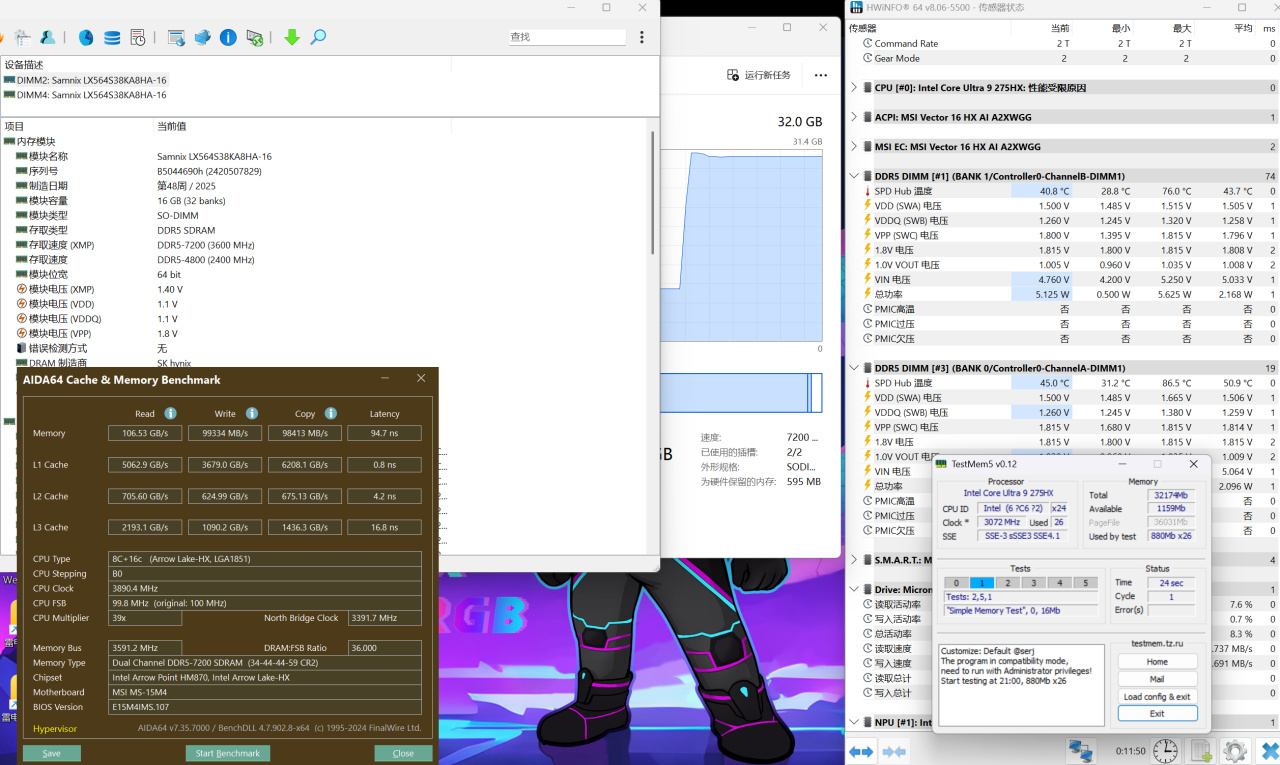Collapse the DDR5 DIMM [#1] sensor group

pos(853,176)
